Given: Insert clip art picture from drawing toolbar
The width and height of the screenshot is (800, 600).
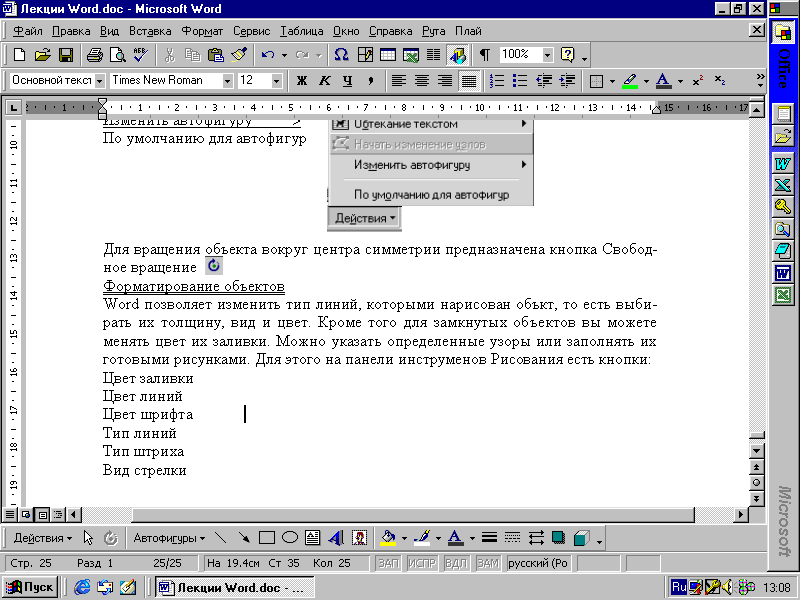Looking at the screenshot, I should tap(359, 538).
